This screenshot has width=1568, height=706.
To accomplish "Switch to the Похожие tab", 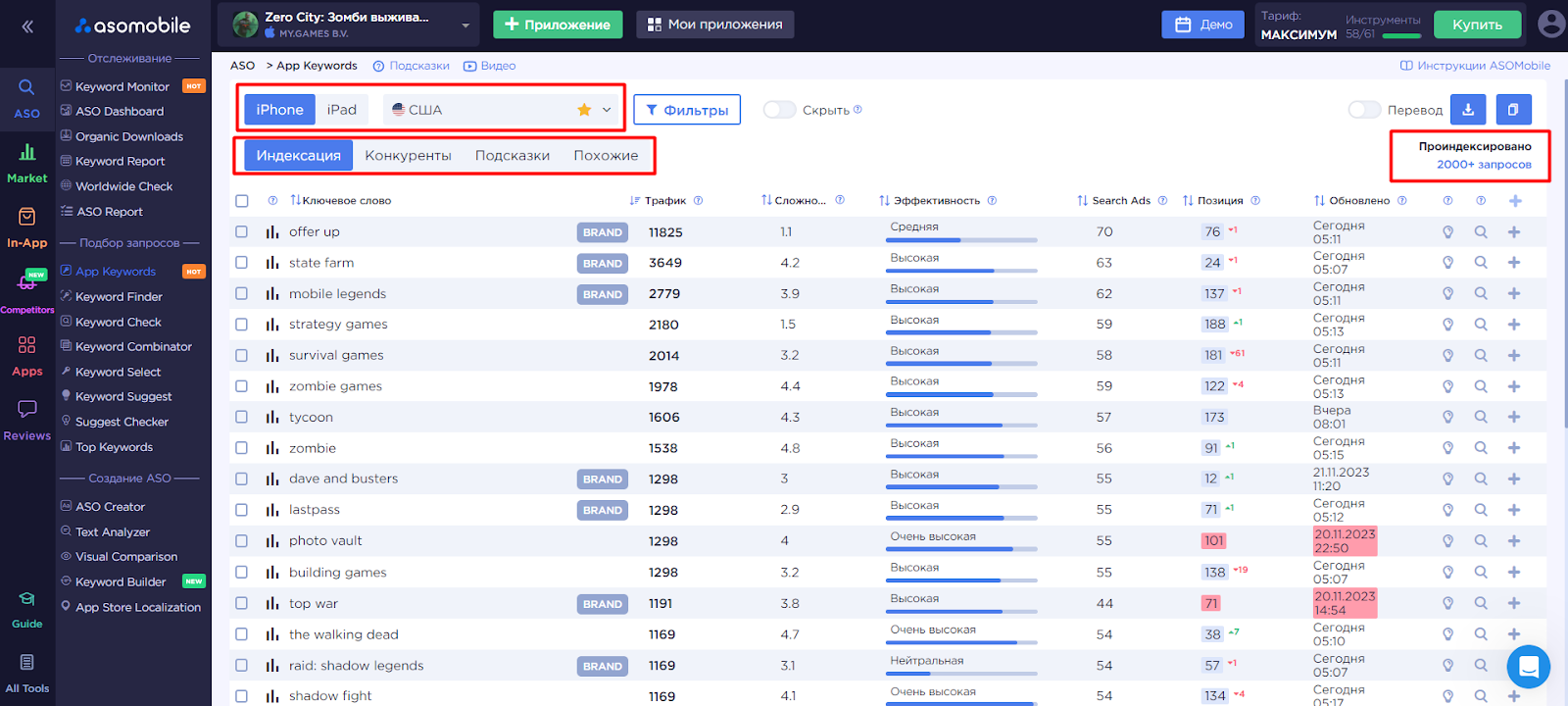I will 606,155.
